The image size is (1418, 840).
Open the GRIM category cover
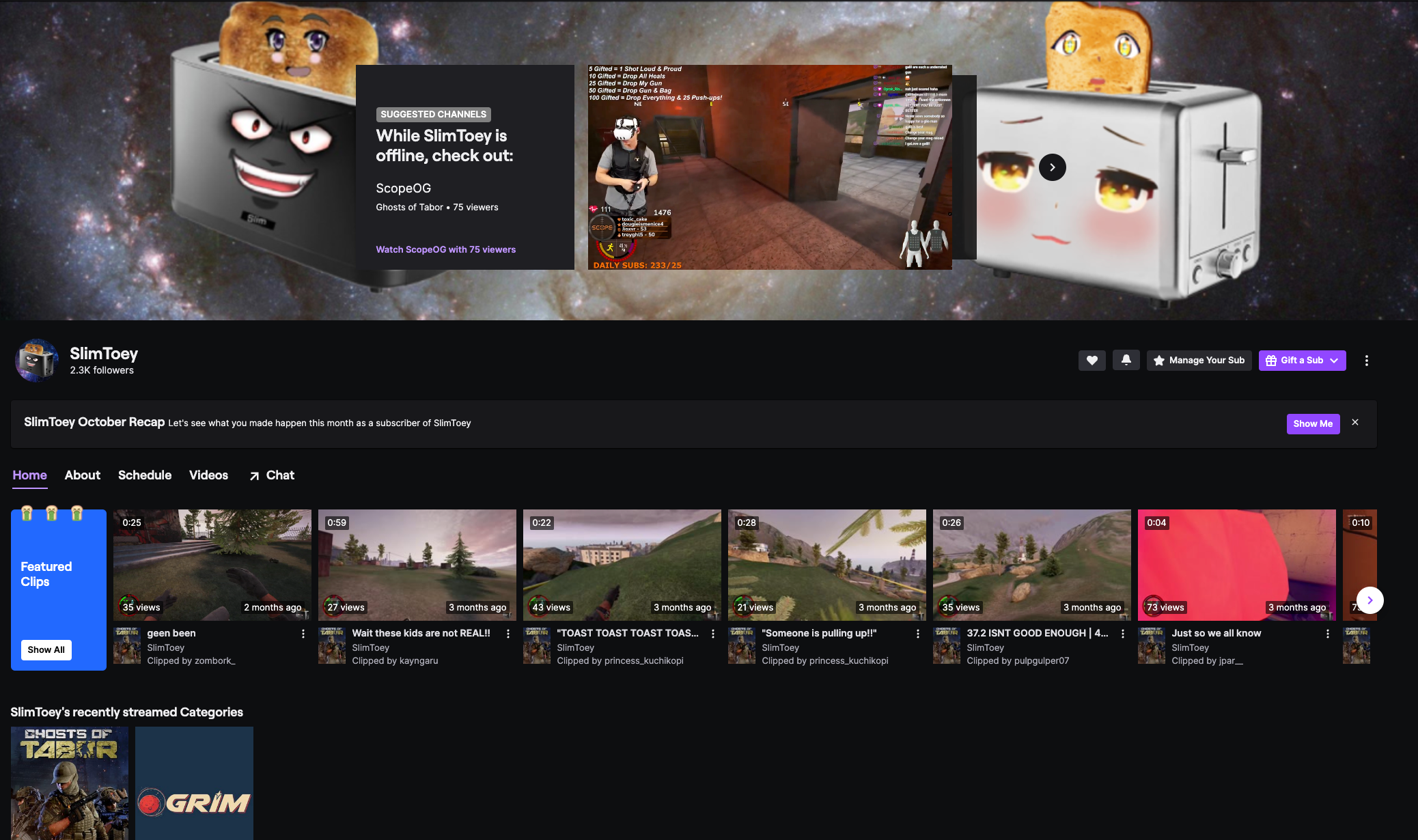click(194, 783)
